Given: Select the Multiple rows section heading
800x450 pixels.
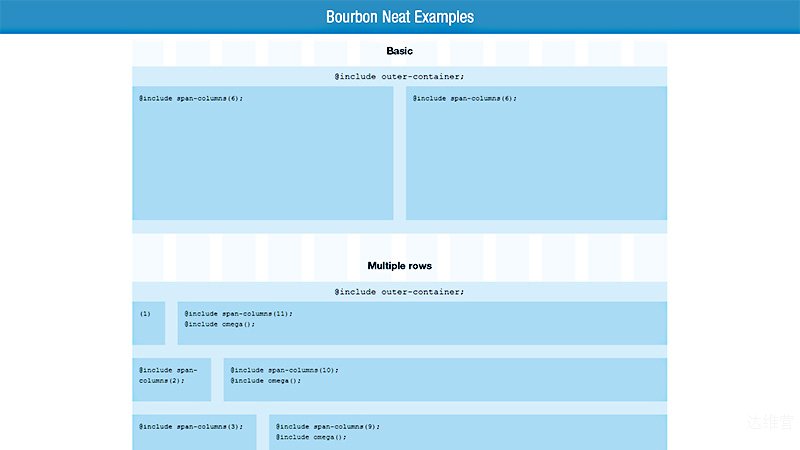Looking at the screenshot, I should pos(399,266).
